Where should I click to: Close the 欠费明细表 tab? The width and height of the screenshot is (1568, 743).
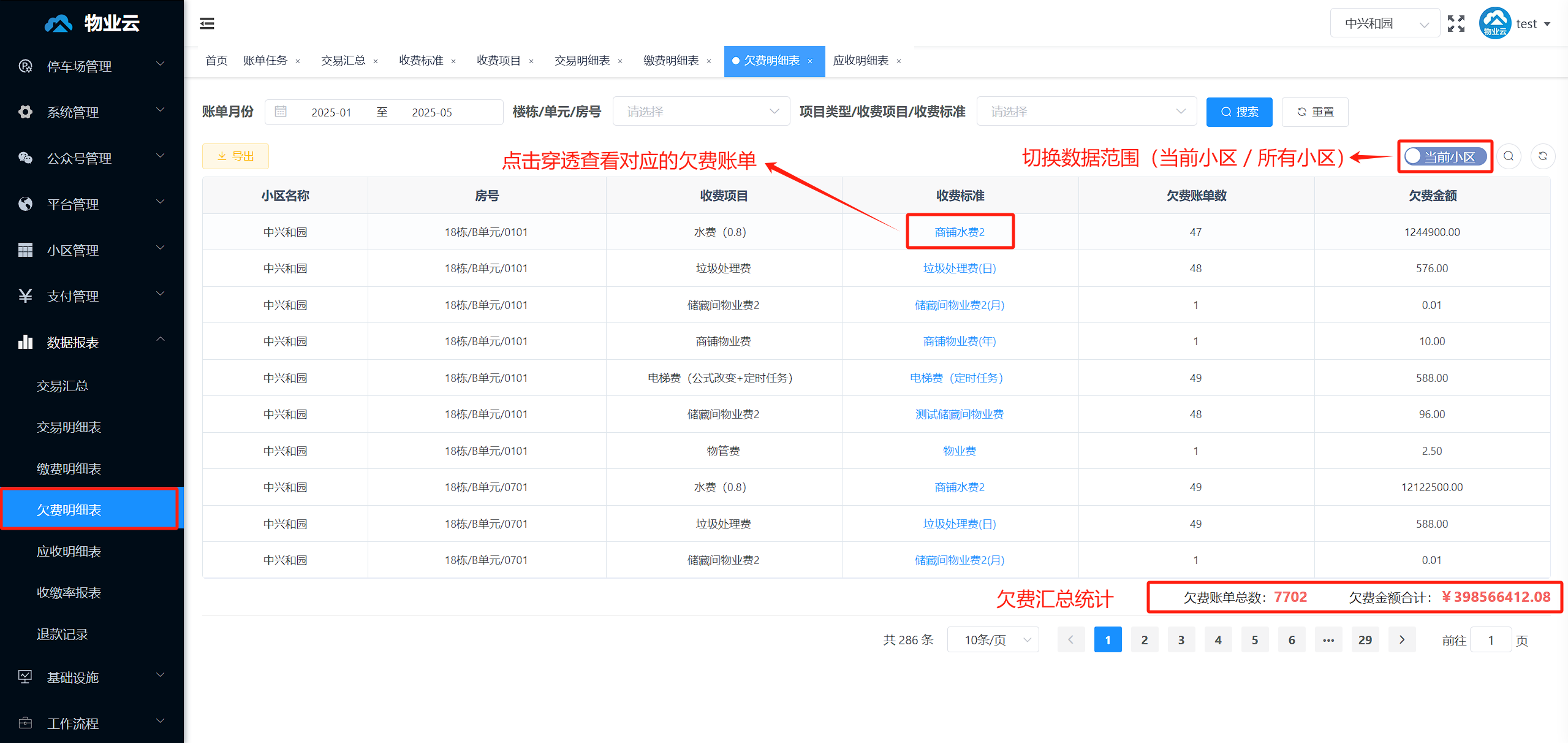(x=810, y=61)
